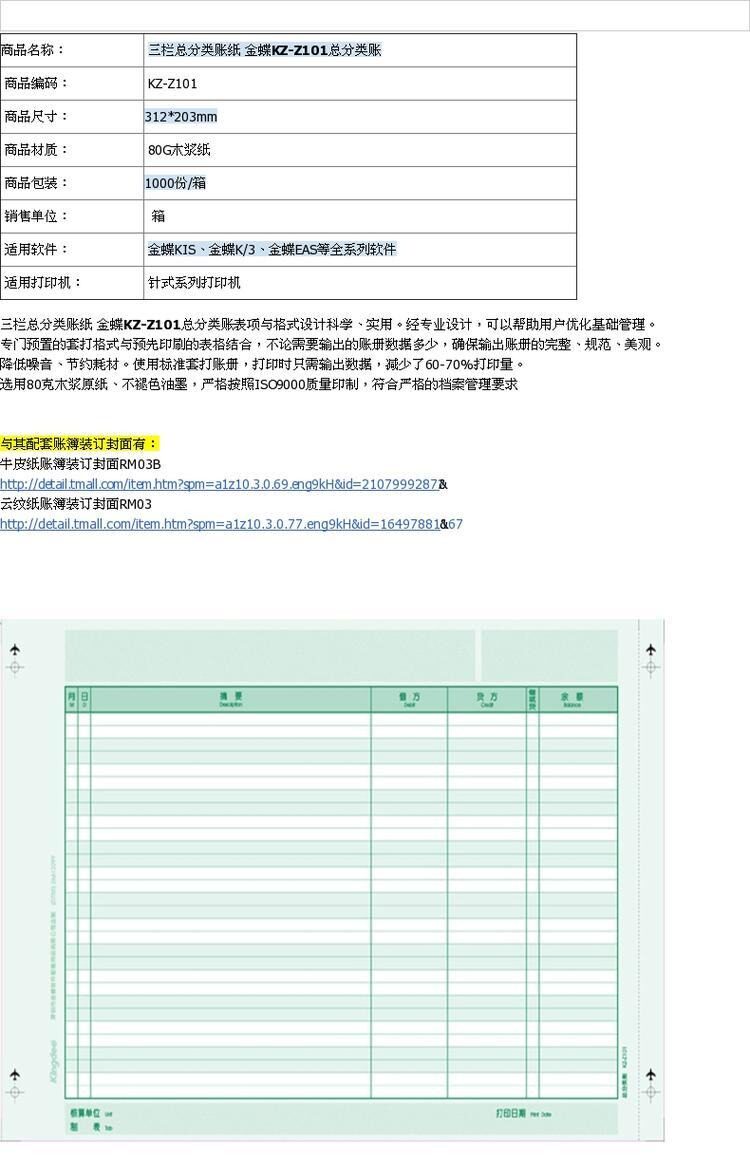Click description line starting 选用80克木浆原纸
Screen dimensions: 750x1161
pyautogui.click(x=259, y=384)
